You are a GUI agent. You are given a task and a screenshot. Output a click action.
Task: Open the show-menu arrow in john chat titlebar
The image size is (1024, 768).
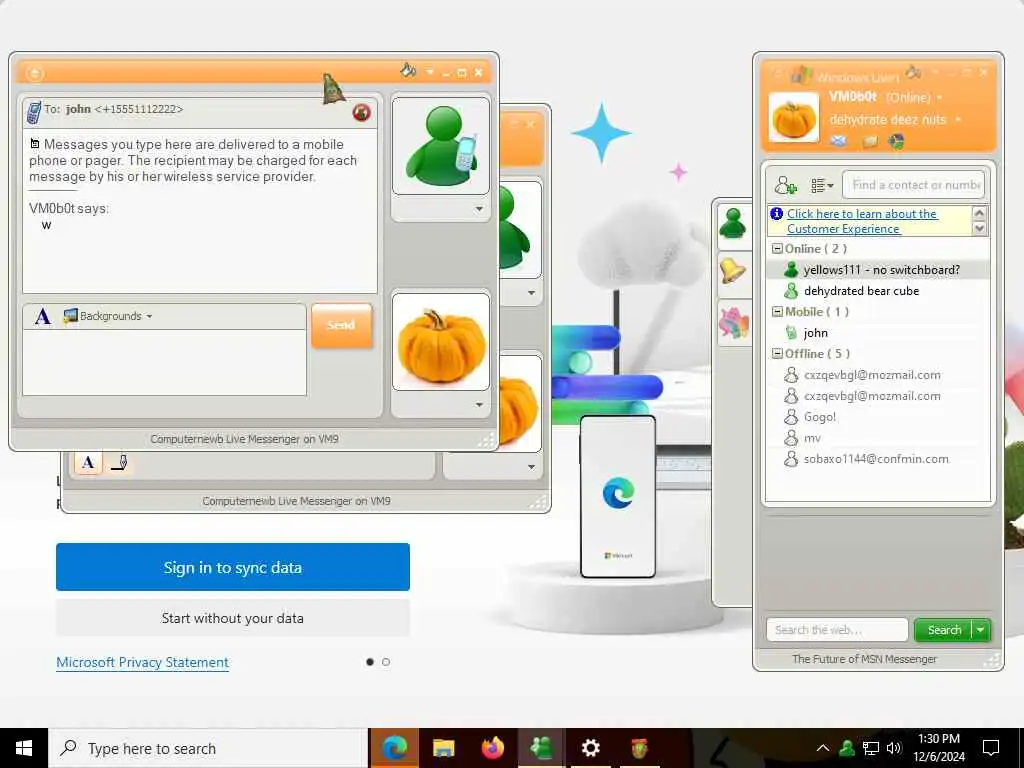pyautogui.click(x=430, y=72)
